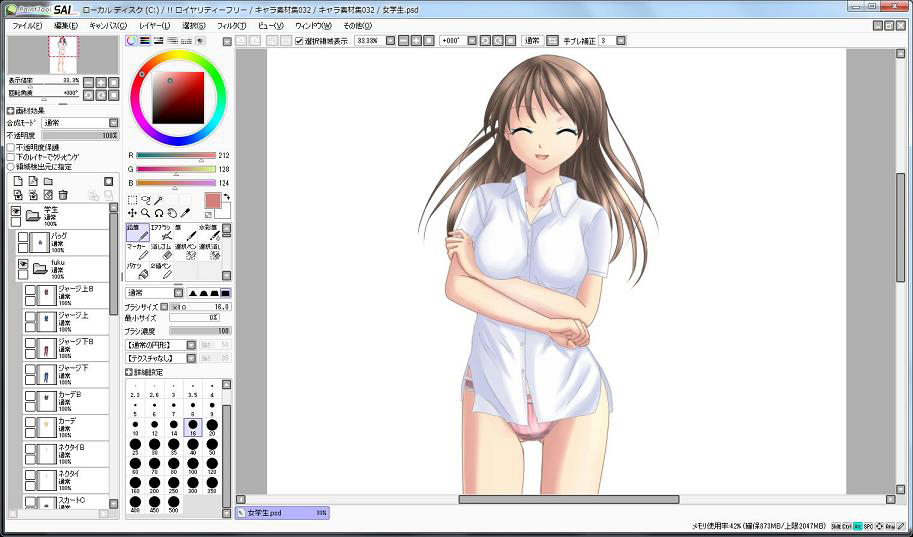This screenshot has height=537, width=913.
Task: Open the フィルタ(T) menu
Action: pos(230,25)
